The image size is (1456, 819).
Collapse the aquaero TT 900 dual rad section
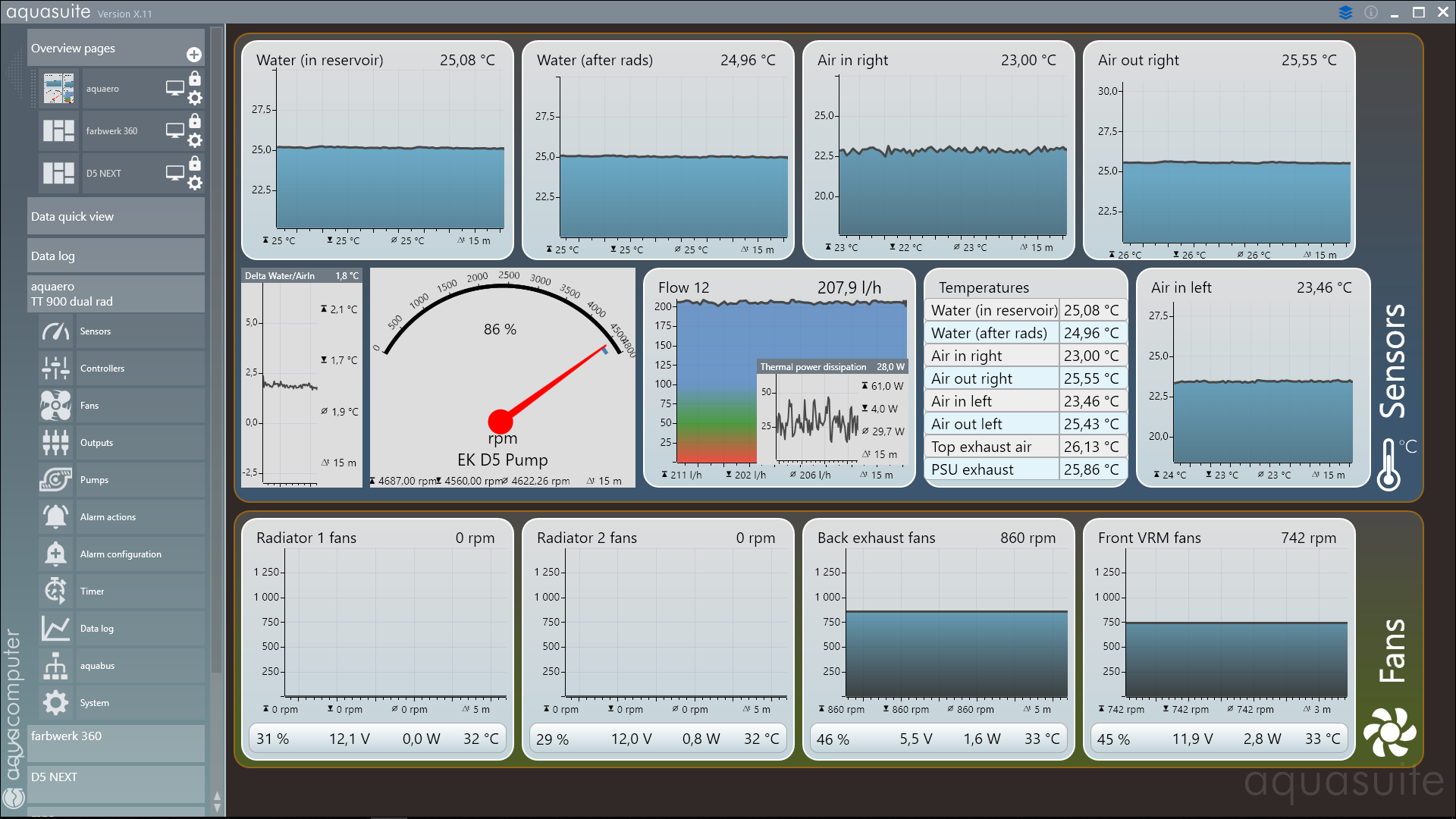116,294
